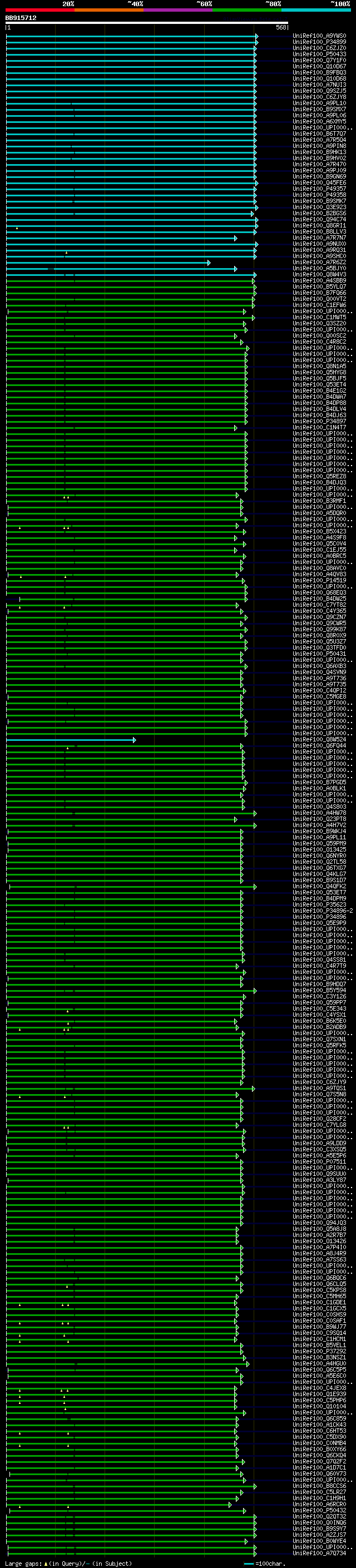The height and width of the screenshot is (1568, 356).
Task: Click the short cyan alignment bar of UniRef100_Q8W524
Action: [x=71, y=740]
